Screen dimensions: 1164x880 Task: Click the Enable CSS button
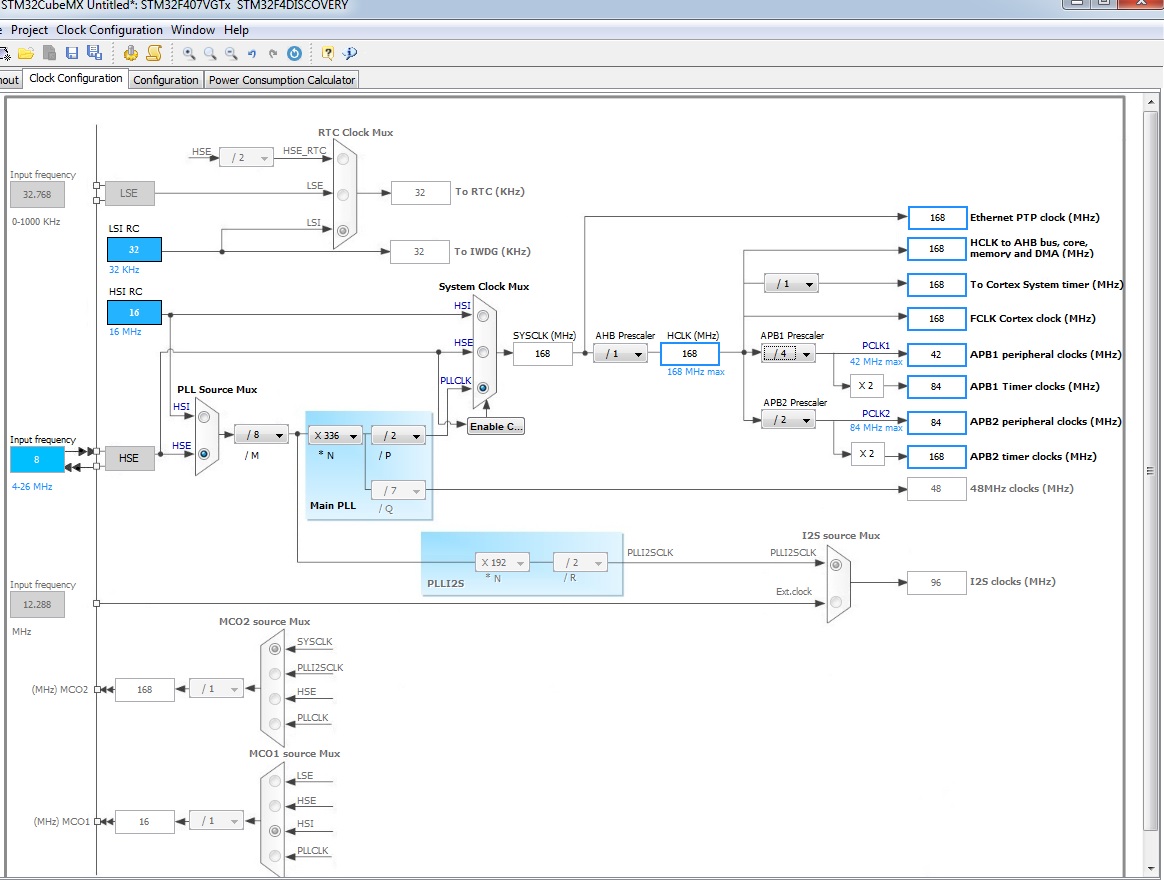[x=496, y=426]
